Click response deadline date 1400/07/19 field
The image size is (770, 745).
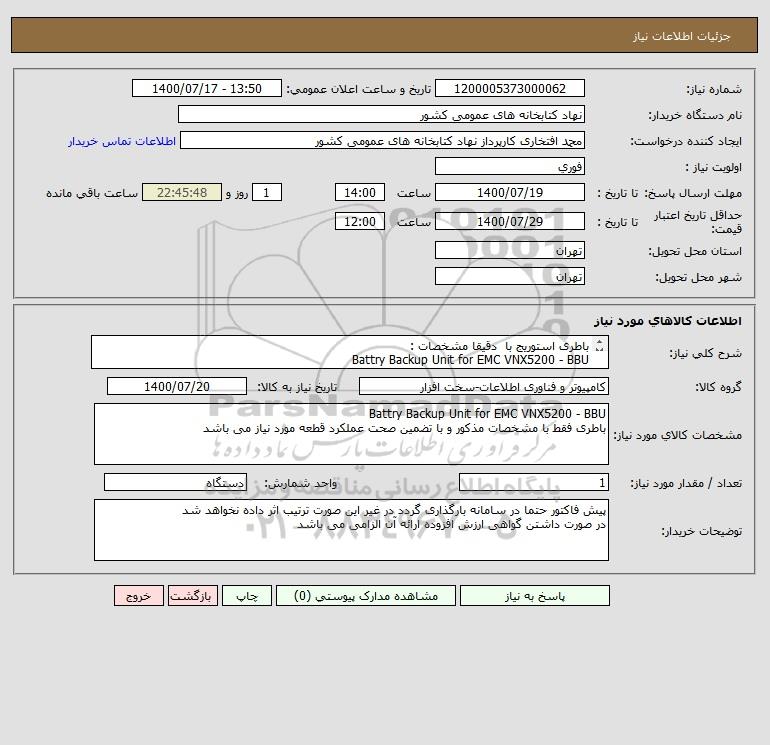tap(510, 193)
